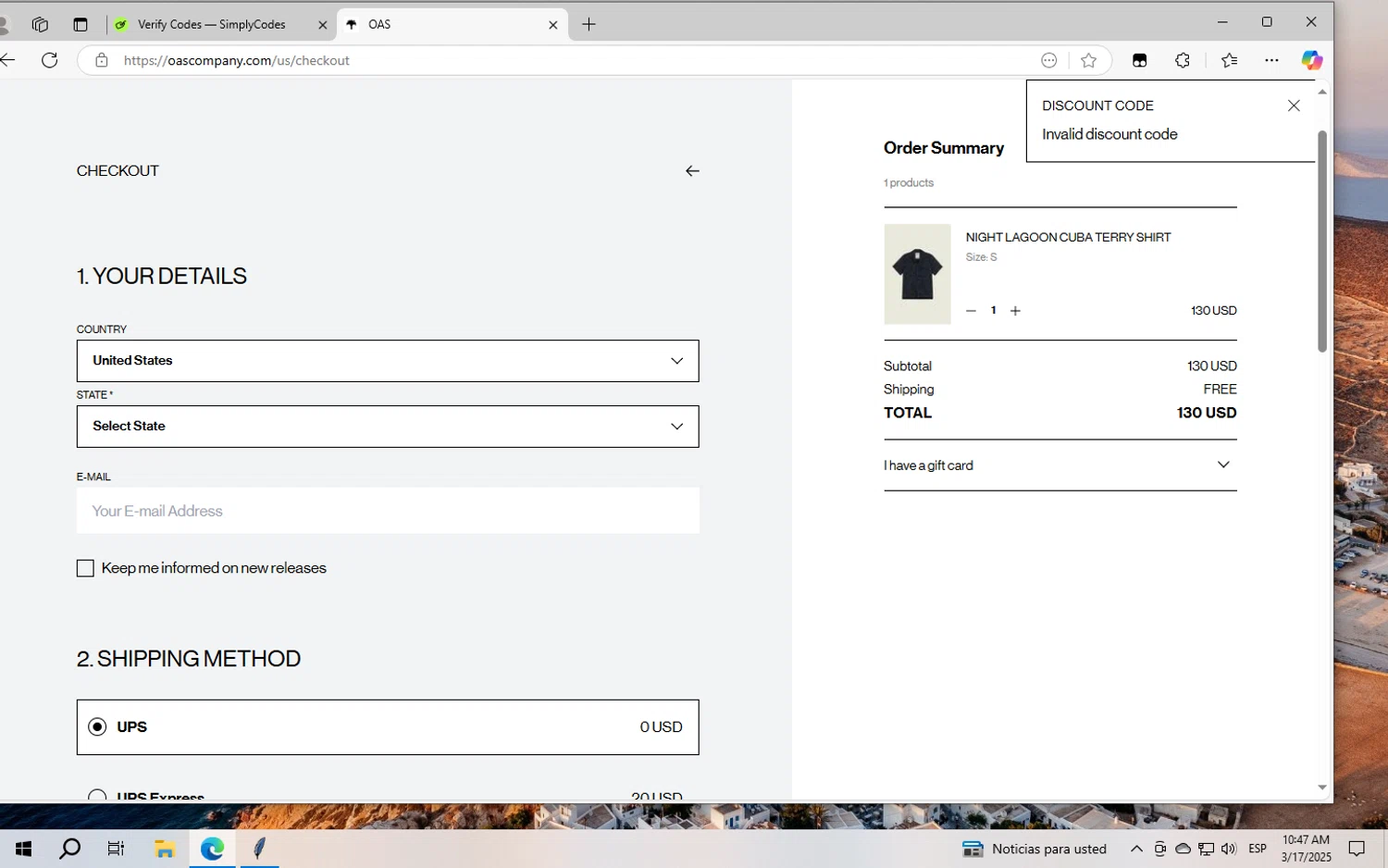Click the page vertical scrollbar thumb
This screenshot has width=1388, height=868.
click(1322, 241)
